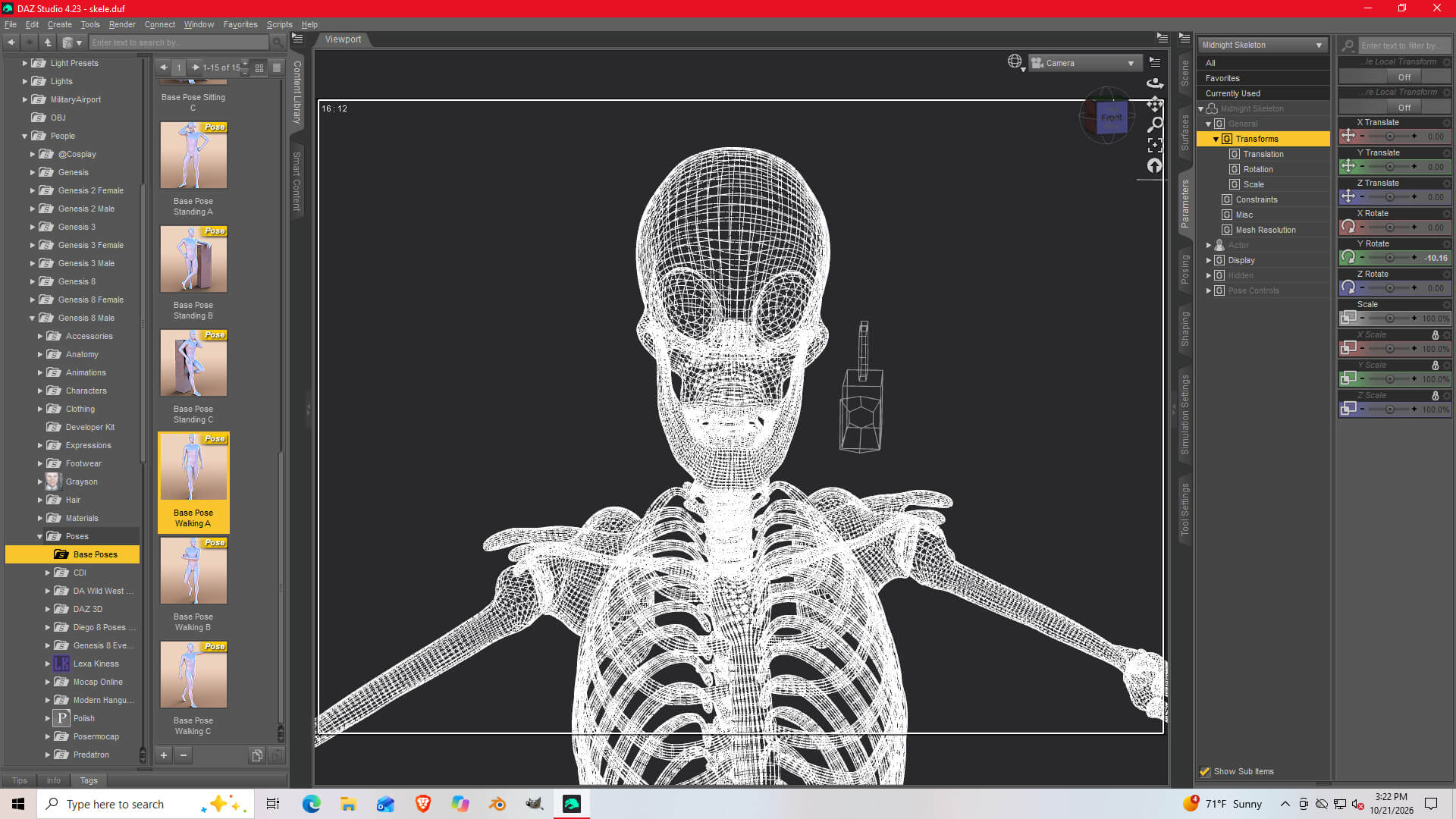This screenshot has height=819, width=1456.
Task: Navigate up one folder level
Action: click(x=47, y=42)
